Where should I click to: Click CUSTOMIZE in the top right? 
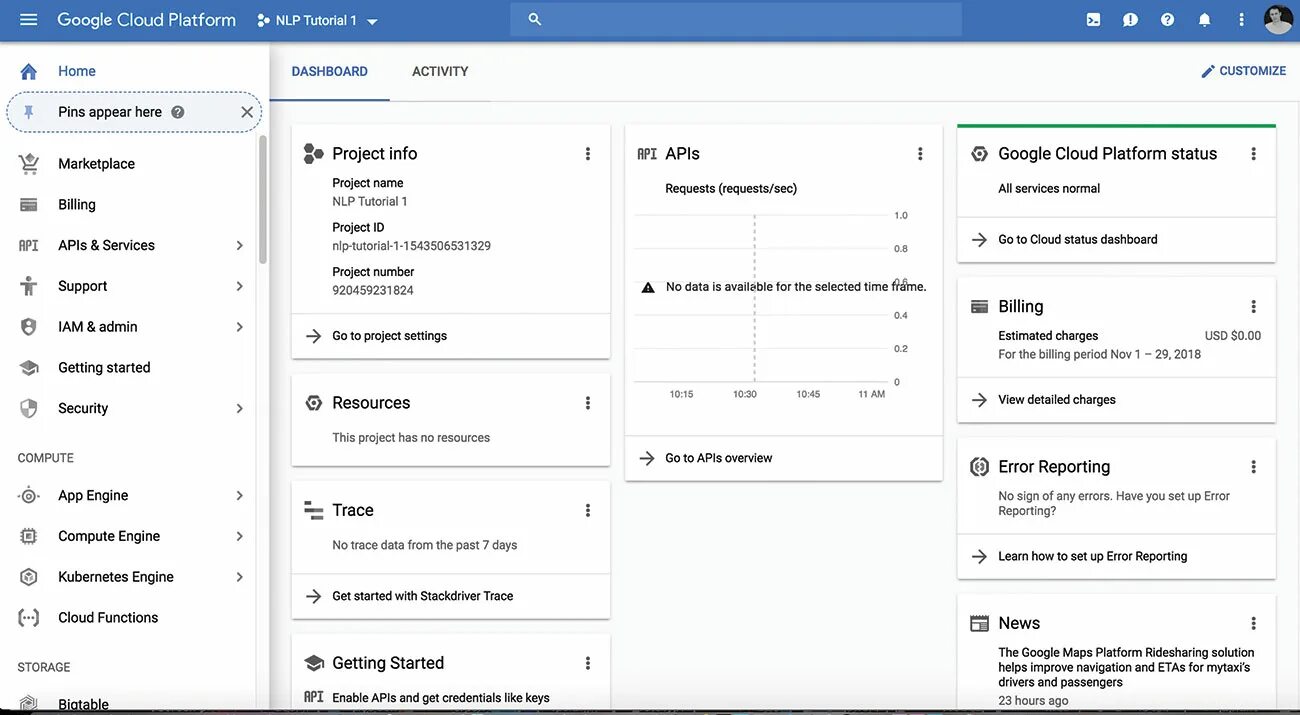1244,69
